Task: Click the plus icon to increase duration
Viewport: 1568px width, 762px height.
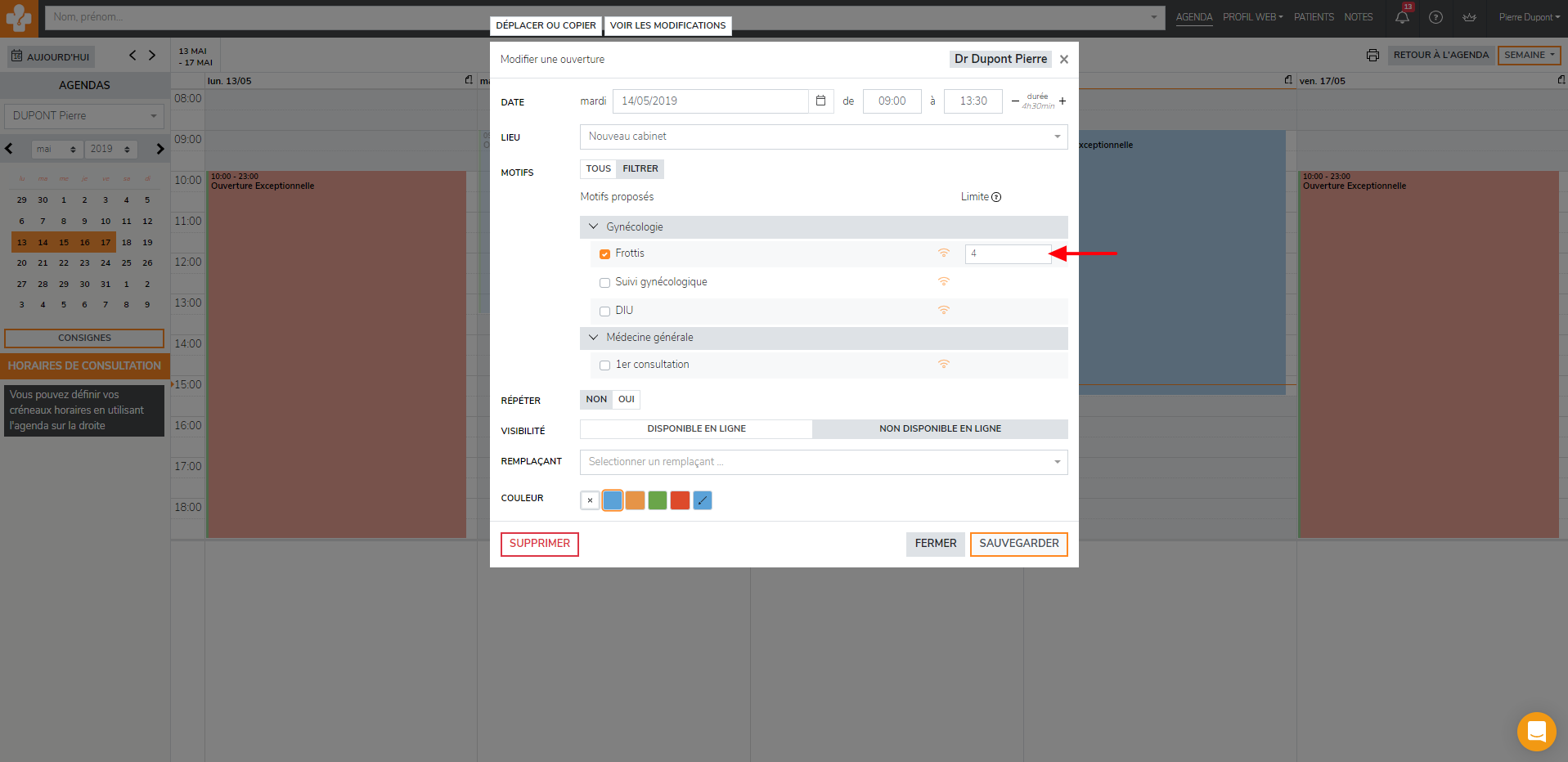Action: click(x=1063, y=101)
